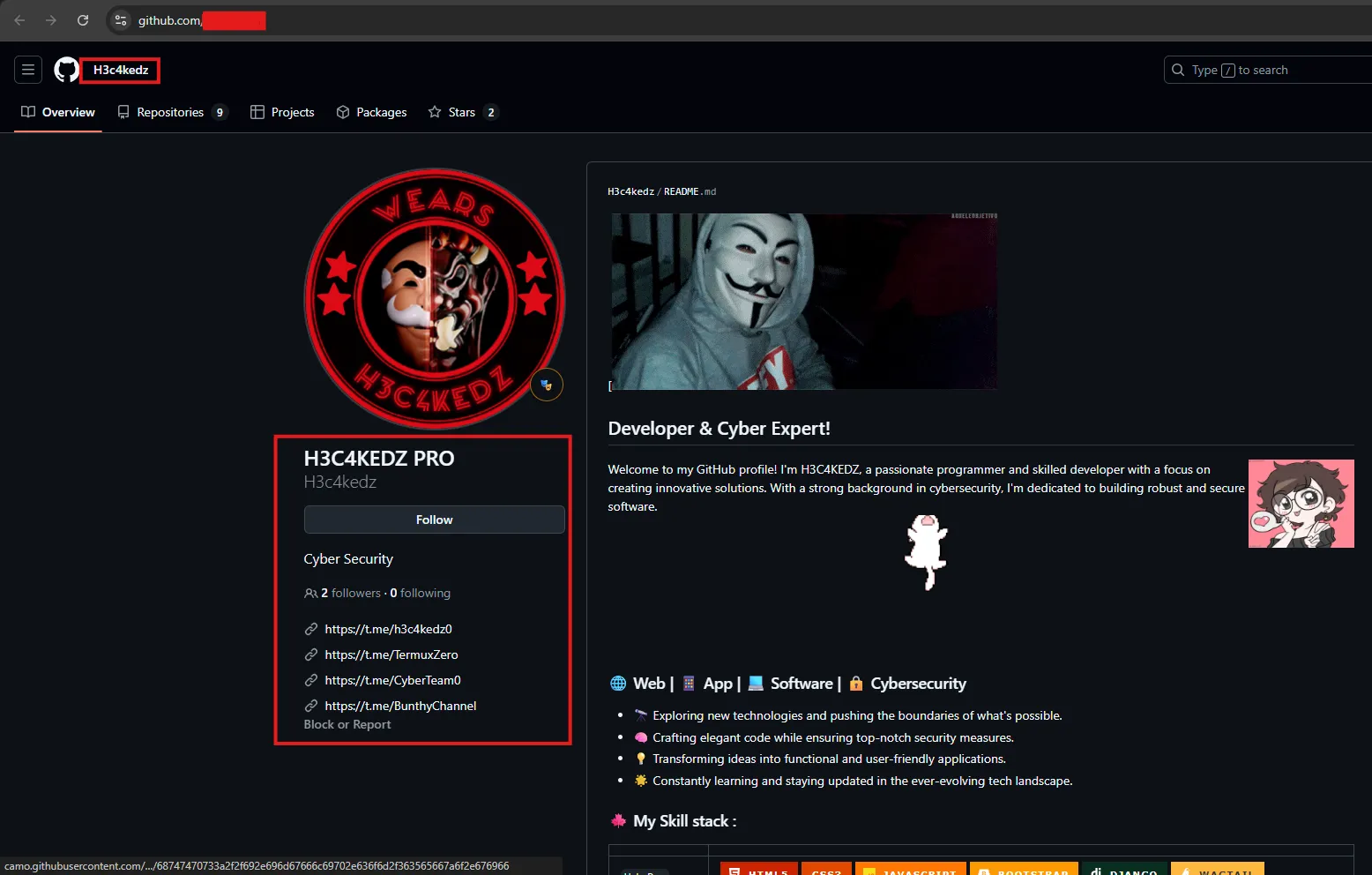1372x875 pixels.
Task: Follow the H3C4KEDZ PRO user
Action: (x=435, y=520)
